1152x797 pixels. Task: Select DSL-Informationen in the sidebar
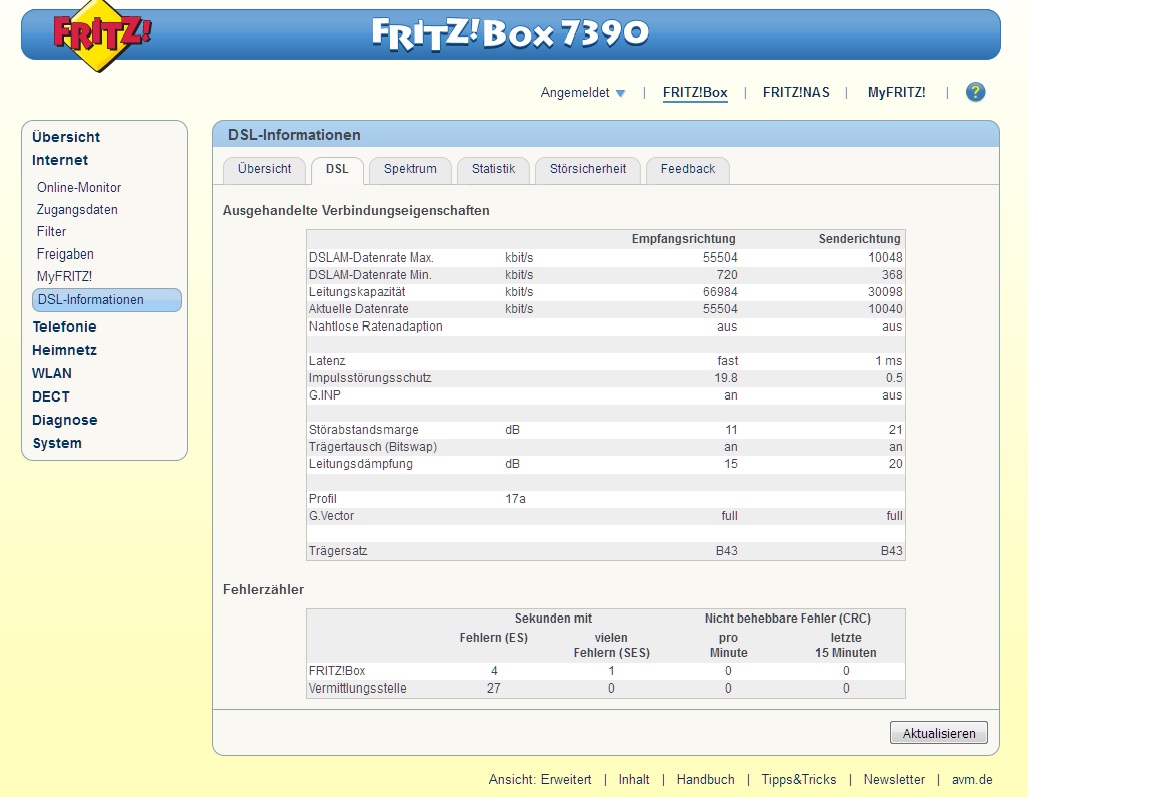click(x=107, y=300)
